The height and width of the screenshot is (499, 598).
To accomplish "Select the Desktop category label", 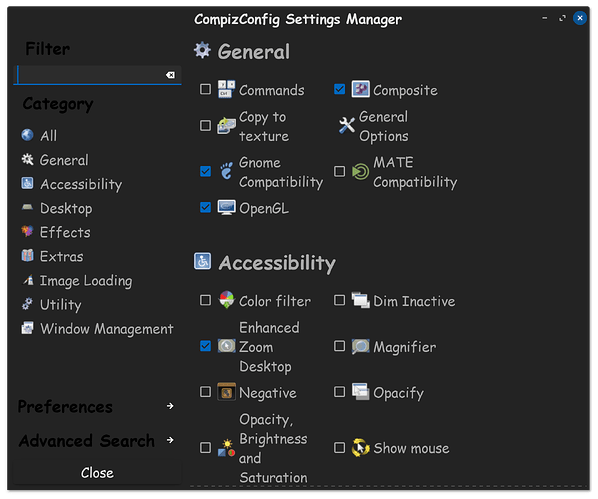I will pos(66,209).
